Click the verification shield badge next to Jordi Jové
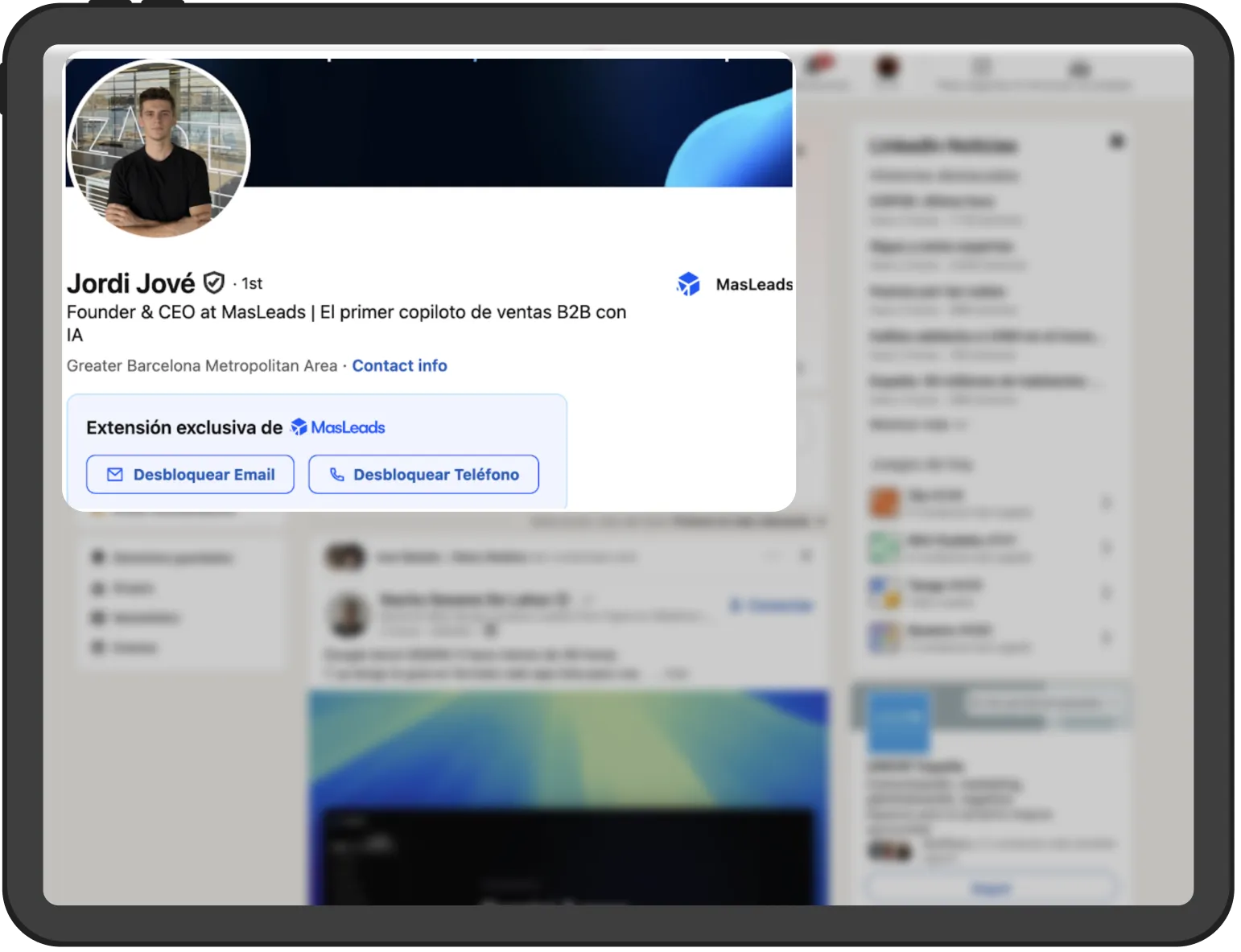Screen dimensions: 1241x952 click(213, 283)
